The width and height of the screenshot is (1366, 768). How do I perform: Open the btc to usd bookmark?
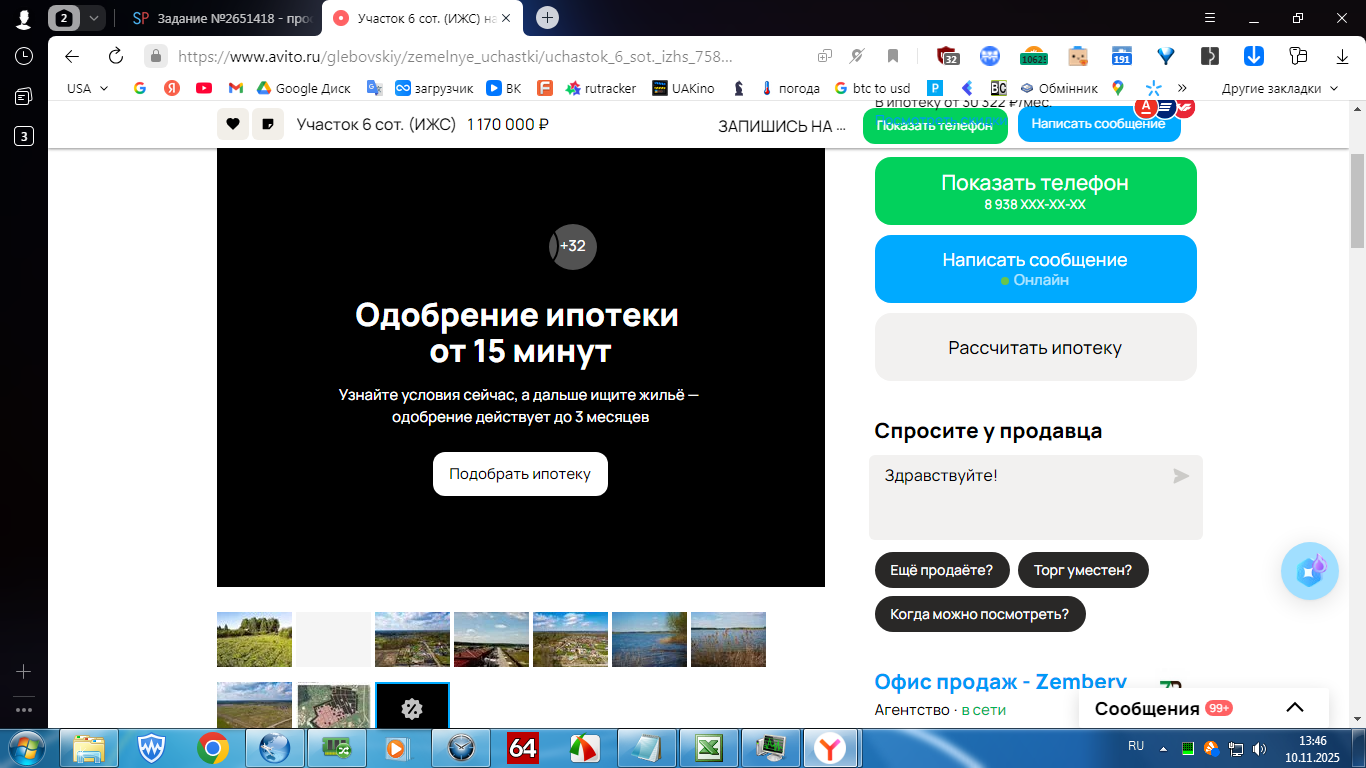pyautogui.click(x=872, y=88)
